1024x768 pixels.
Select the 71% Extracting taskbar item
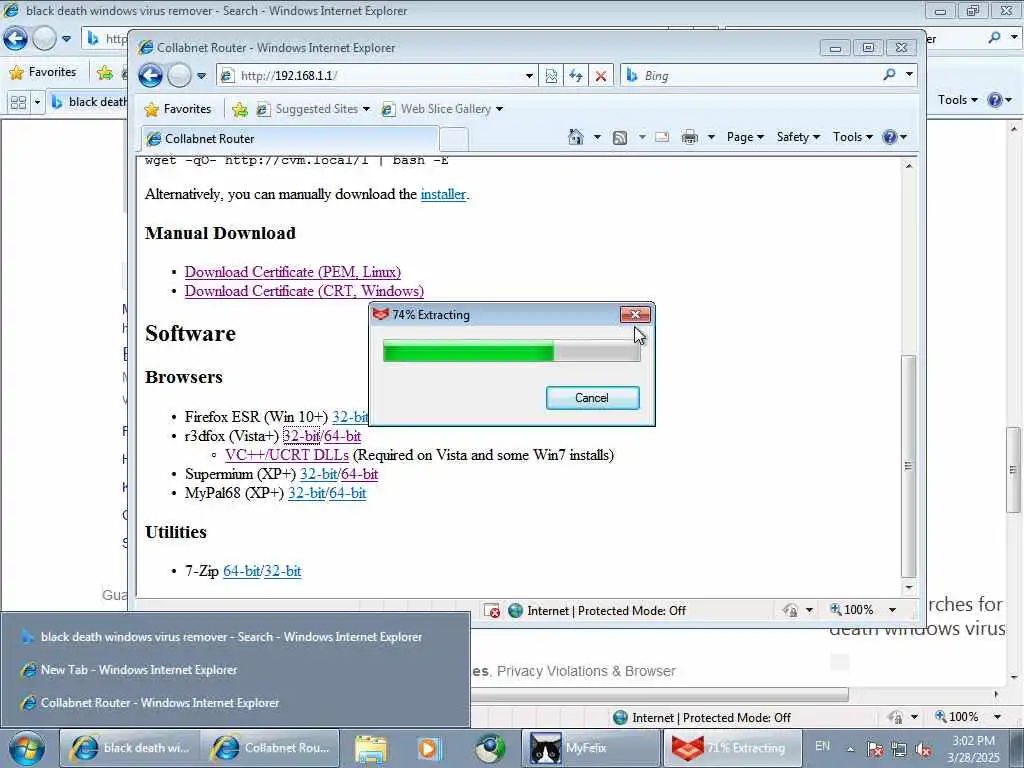pyautogui.click(x=732, y=748)
